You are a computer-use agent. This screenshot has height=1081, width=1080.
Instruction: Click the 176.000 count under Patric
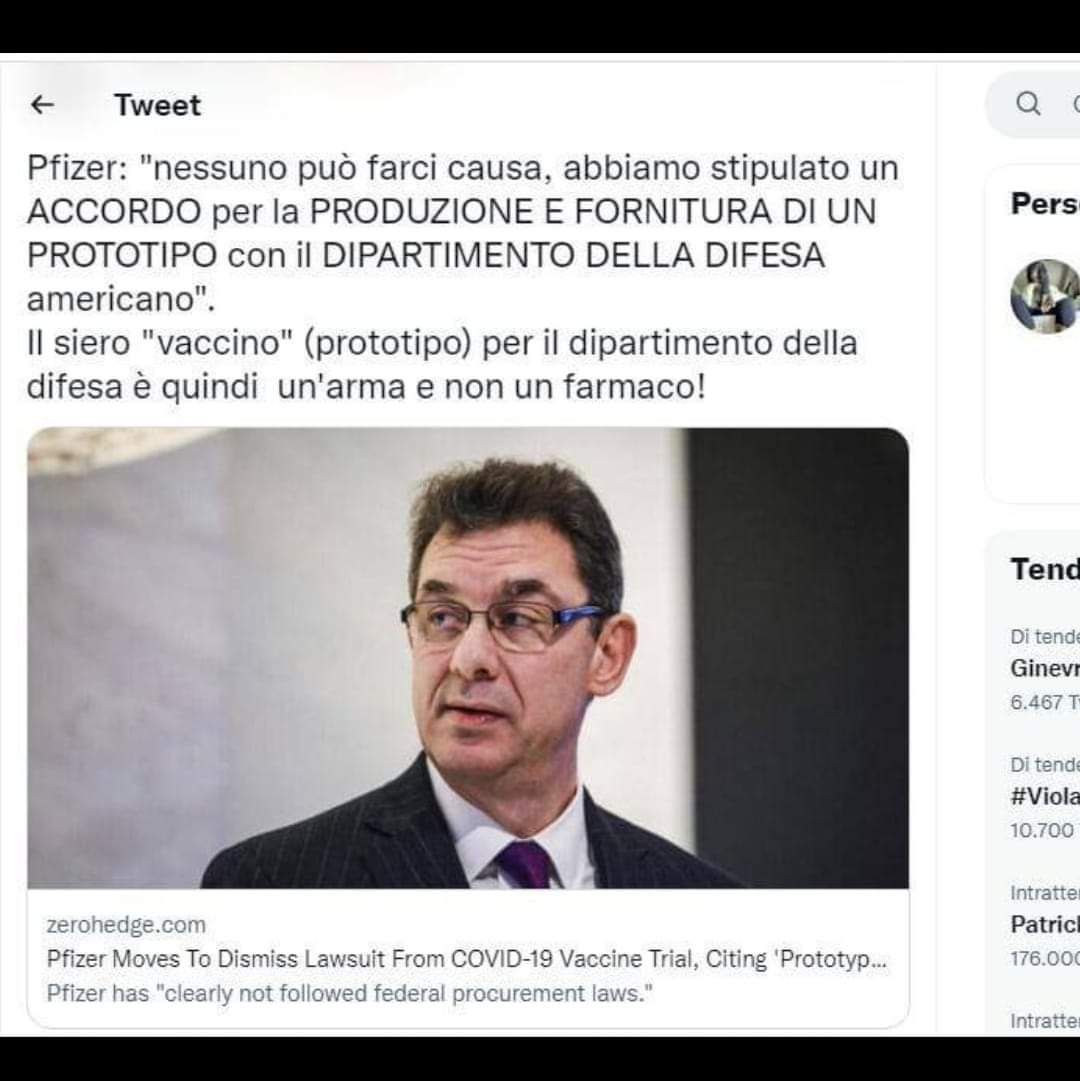pyautogui.click(x=1045, y=958)
